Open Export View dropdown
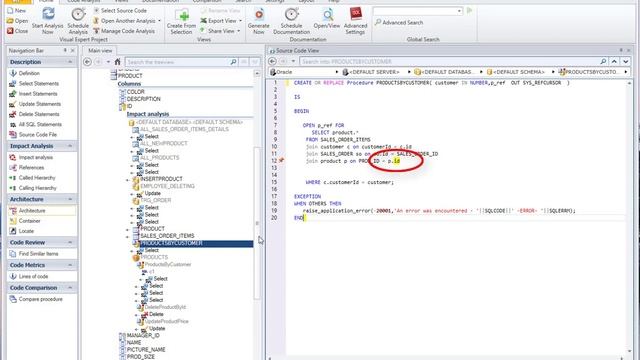The width and height of the screenshot is (640, 360). [221, 20]
